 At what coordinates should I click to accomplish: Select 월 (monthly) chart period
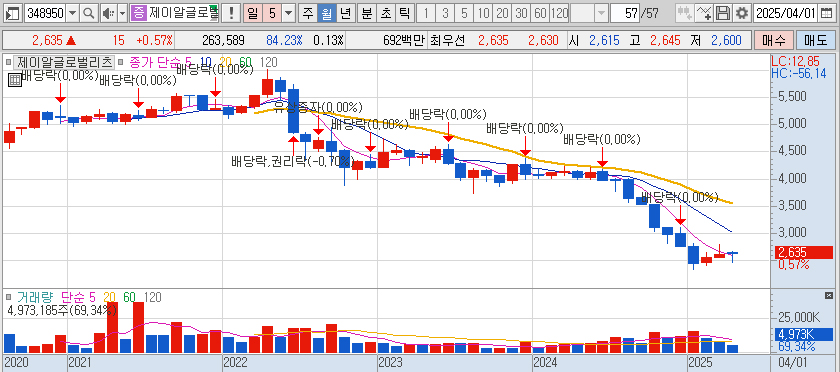coord(326,13)
